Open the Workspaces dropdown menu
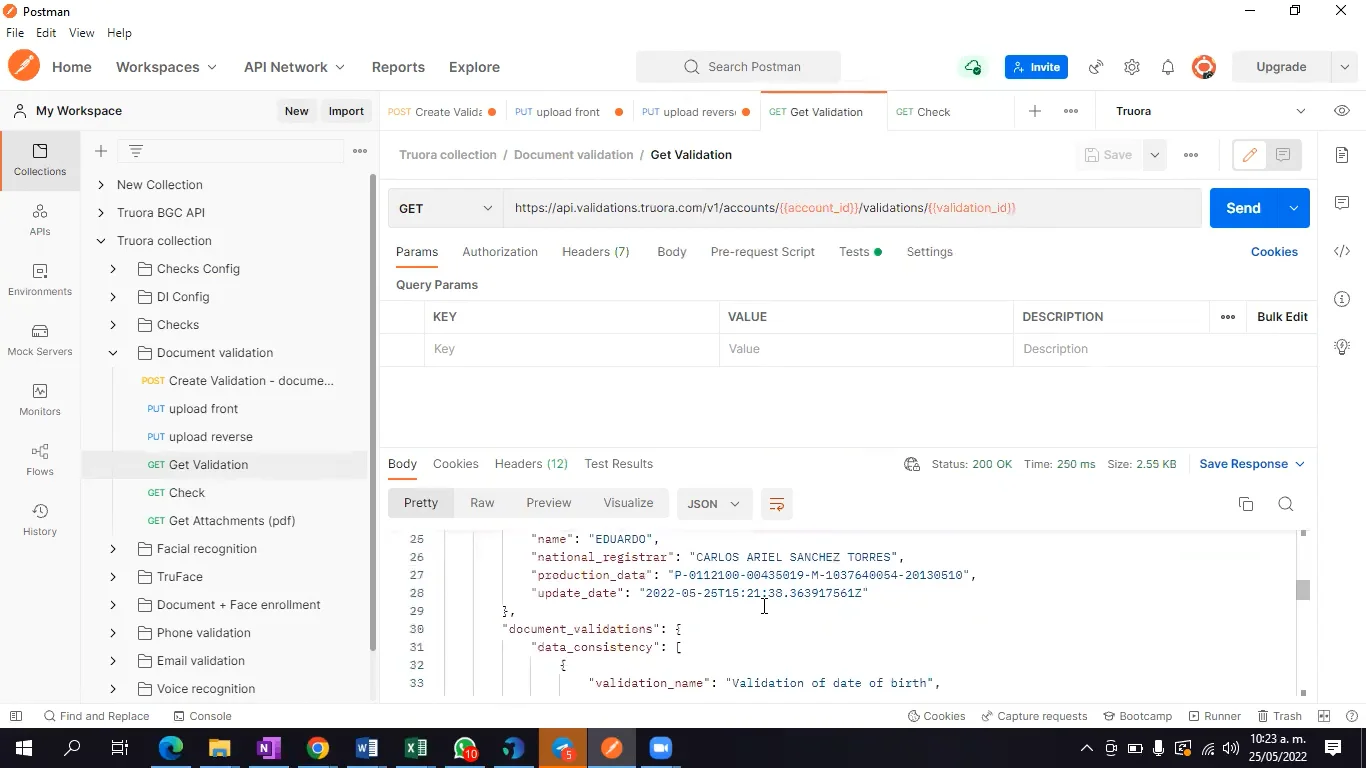This screenshot has height=768, width=1366. point(166,67)
